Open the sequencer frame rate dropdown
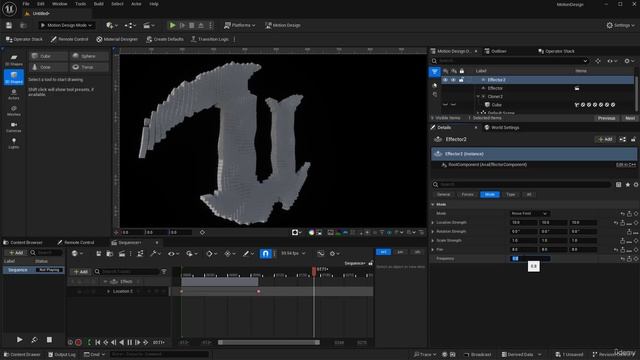This screenshot has height=360, width=640. click(293, 253)
